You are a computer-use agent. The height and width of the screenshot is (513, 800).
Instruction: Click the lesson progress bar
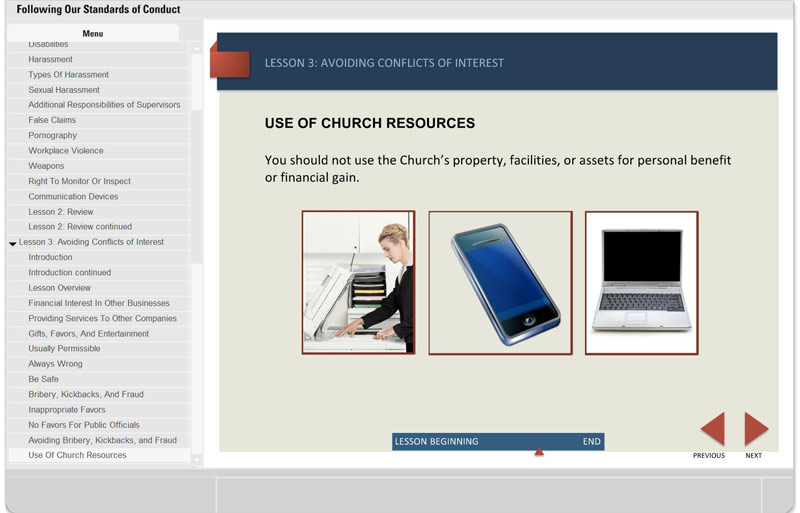(497, 441)
